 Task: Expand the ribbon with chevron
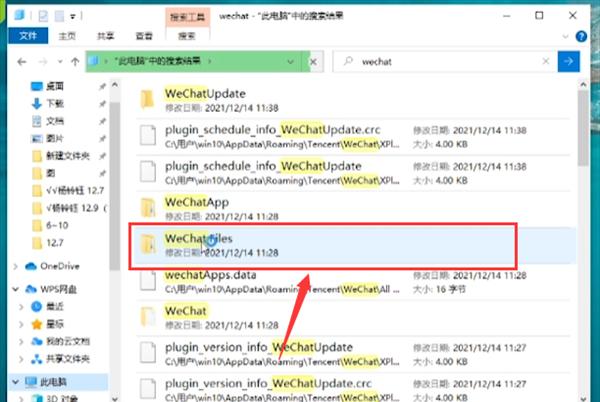pos(565,37)
